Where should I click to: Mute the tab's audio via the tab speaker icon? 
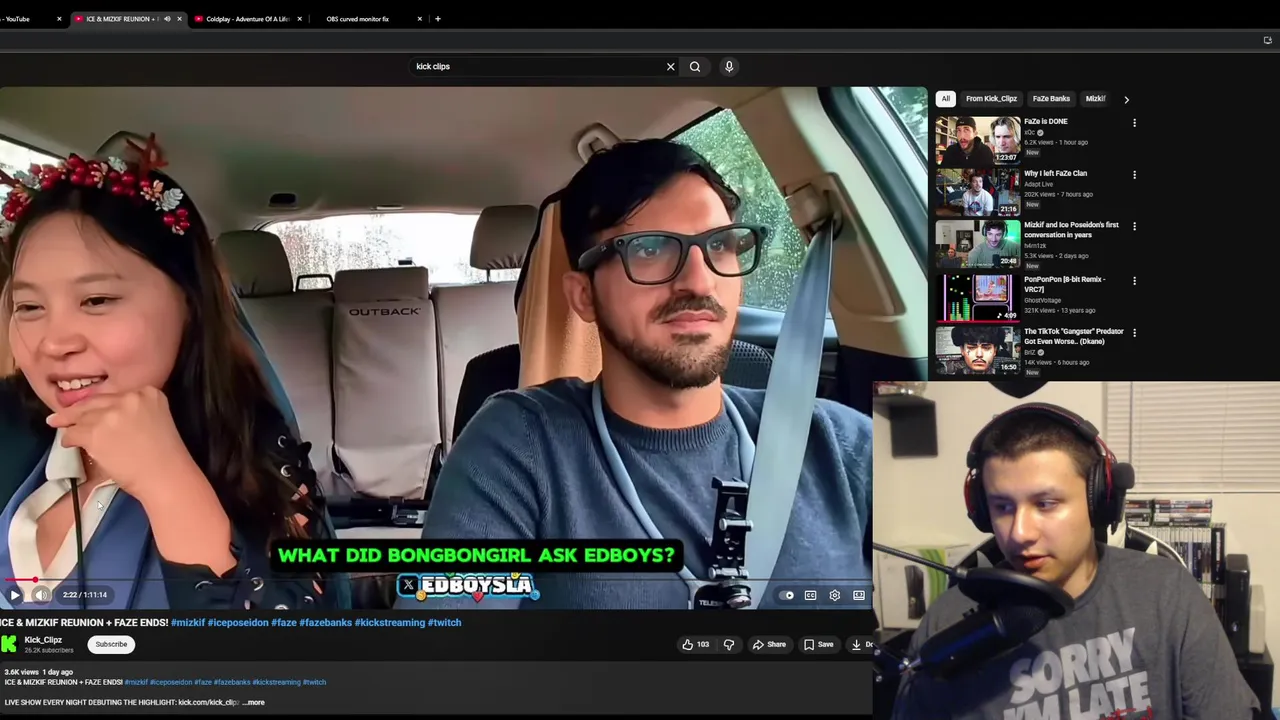[x=167, y=19]
